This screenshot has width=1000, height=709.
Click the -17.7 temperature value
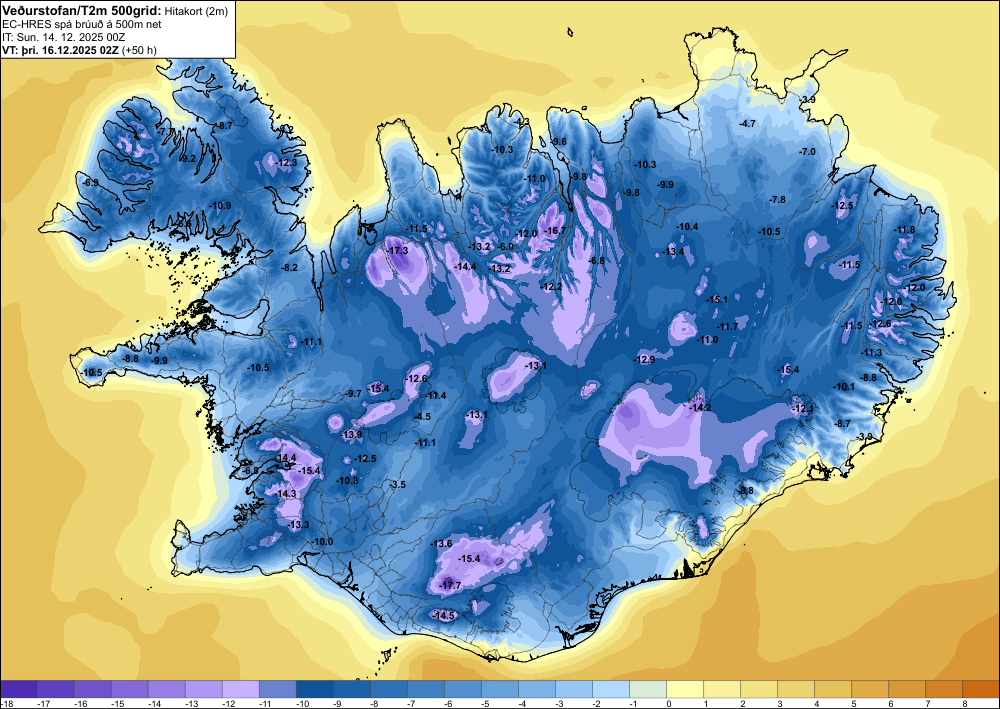click(x=451, y=585)
